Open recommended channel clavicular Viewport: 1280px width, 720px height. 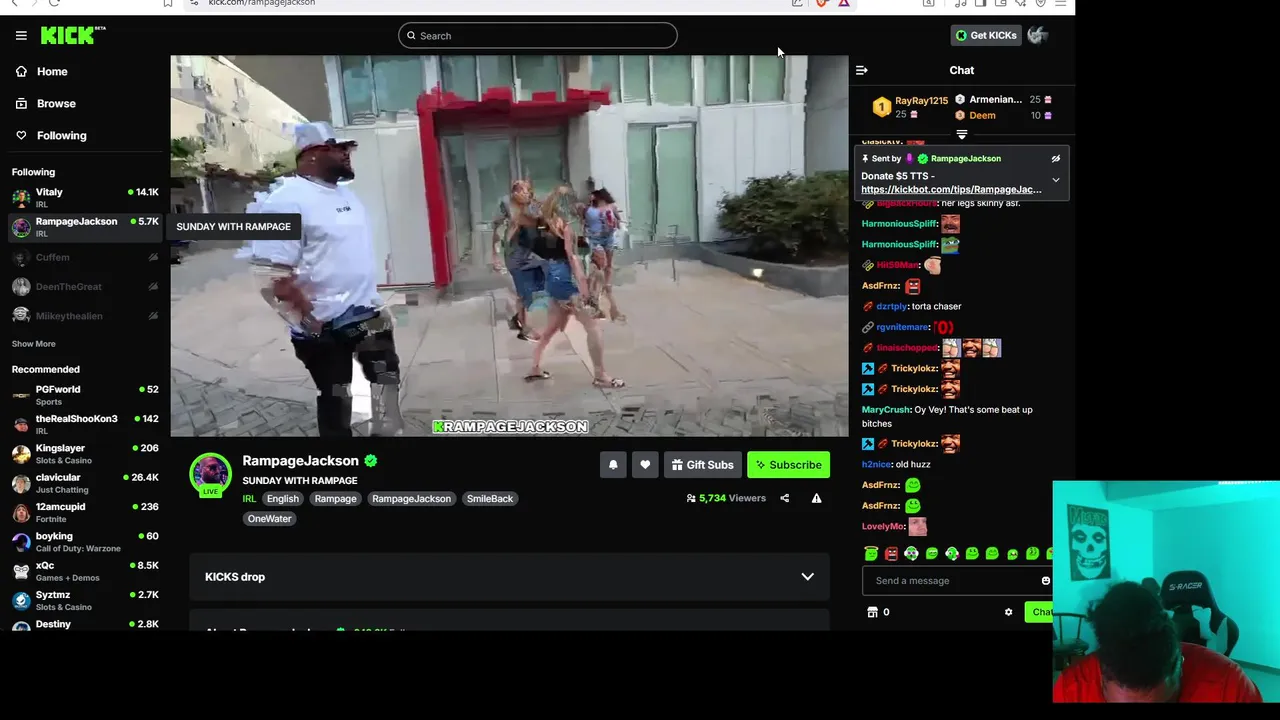coord(85,482)
